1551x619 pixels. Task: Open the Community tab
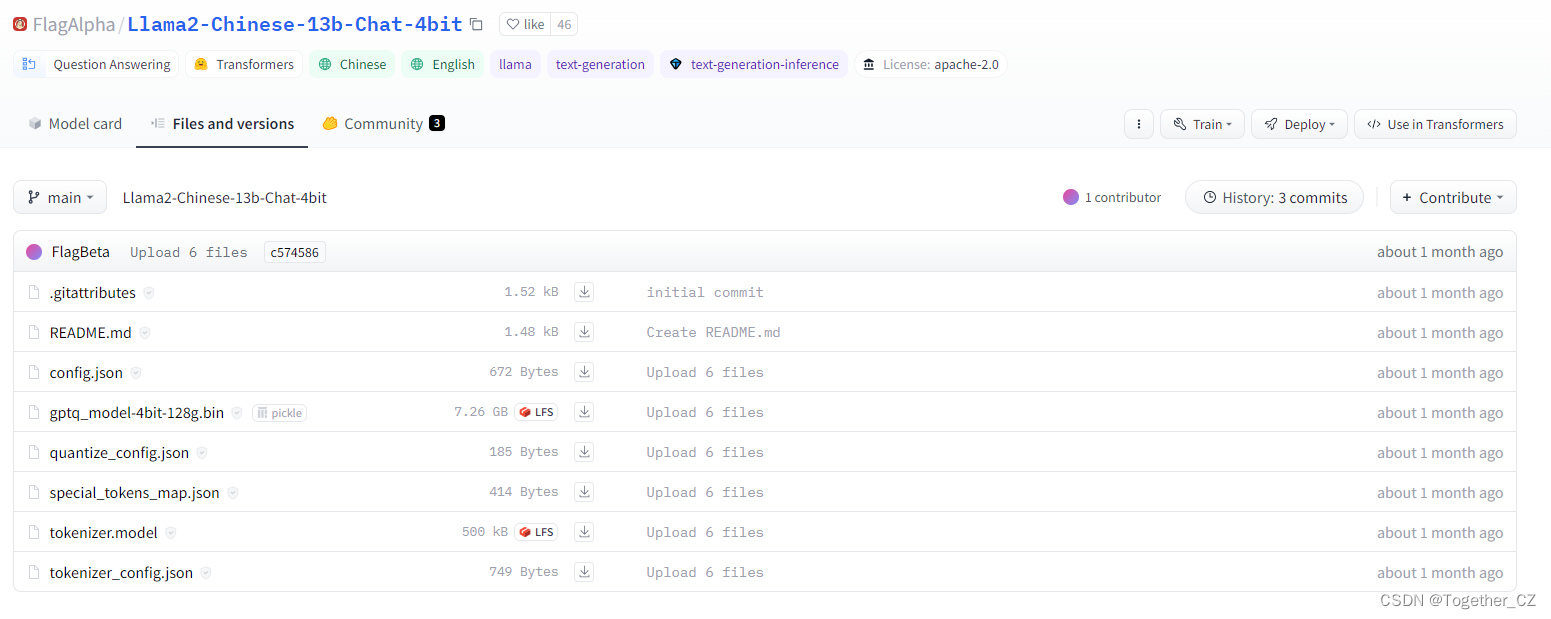coord(383,124)
